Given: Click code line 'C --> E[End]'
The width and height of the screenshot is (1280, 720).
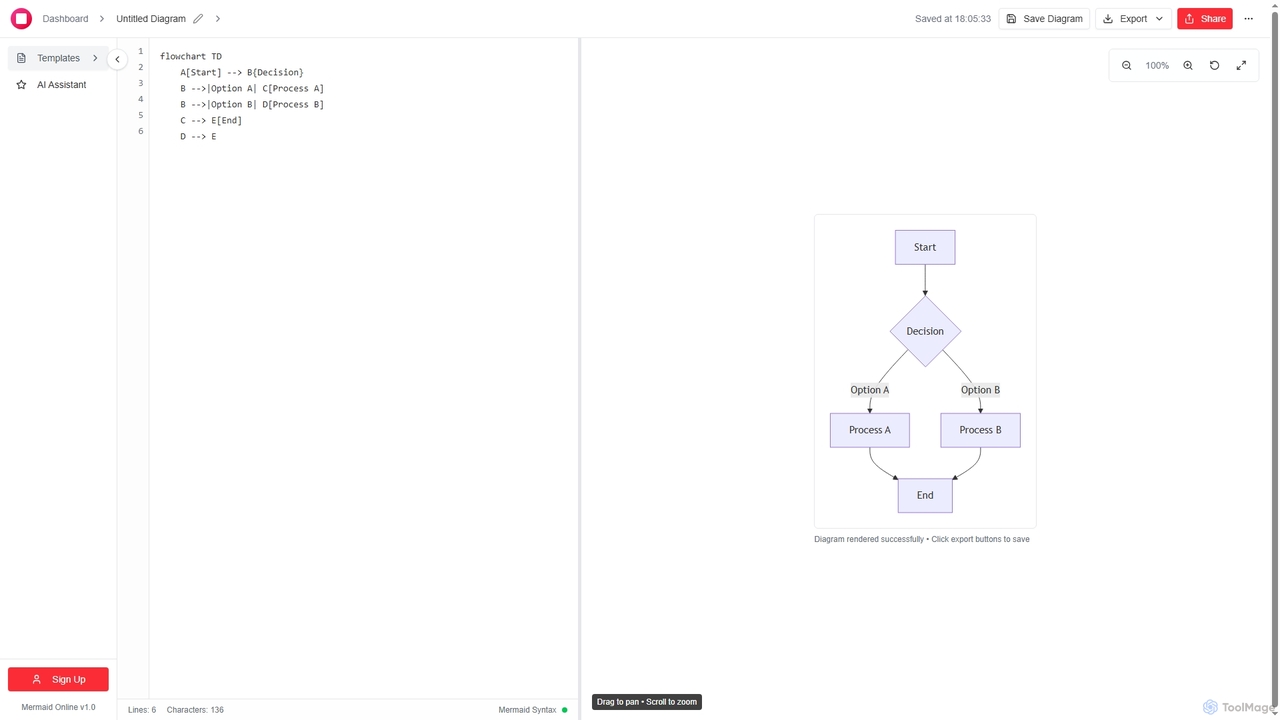Looking at the screenshot, I should [x=211, y=120].
